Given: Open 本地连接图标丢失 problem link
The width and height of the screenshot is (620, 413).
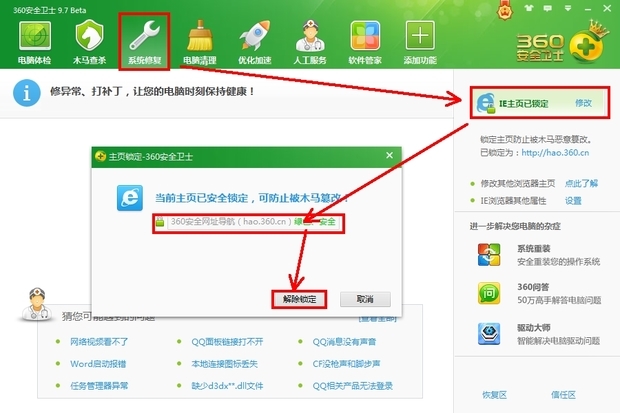Looking at the screenshot, I should pyautogui.click(x=224, y=364).
